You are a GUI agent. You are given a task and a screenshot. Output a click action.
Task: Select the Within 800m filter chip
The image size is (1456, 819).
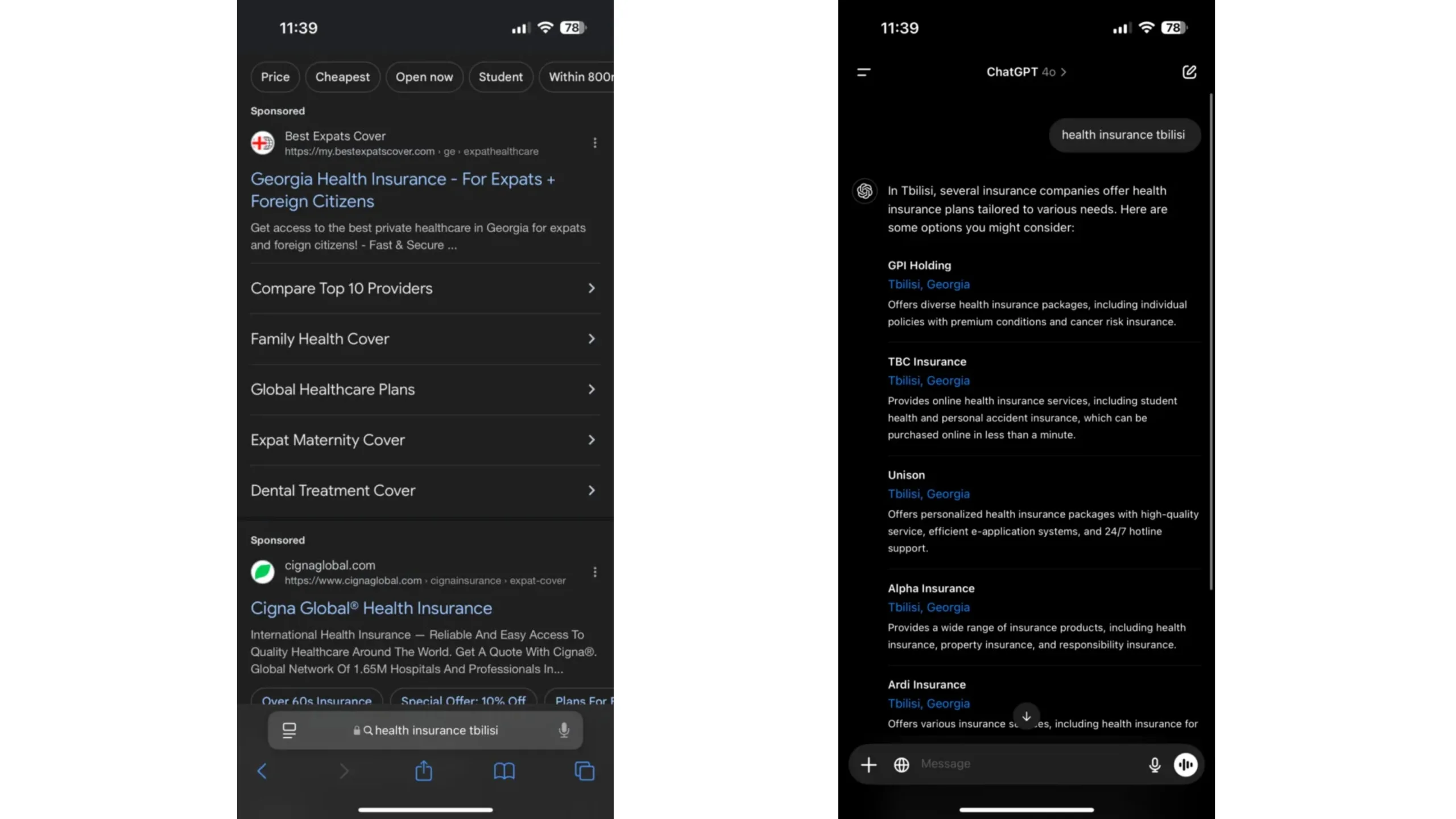point(577,77)
